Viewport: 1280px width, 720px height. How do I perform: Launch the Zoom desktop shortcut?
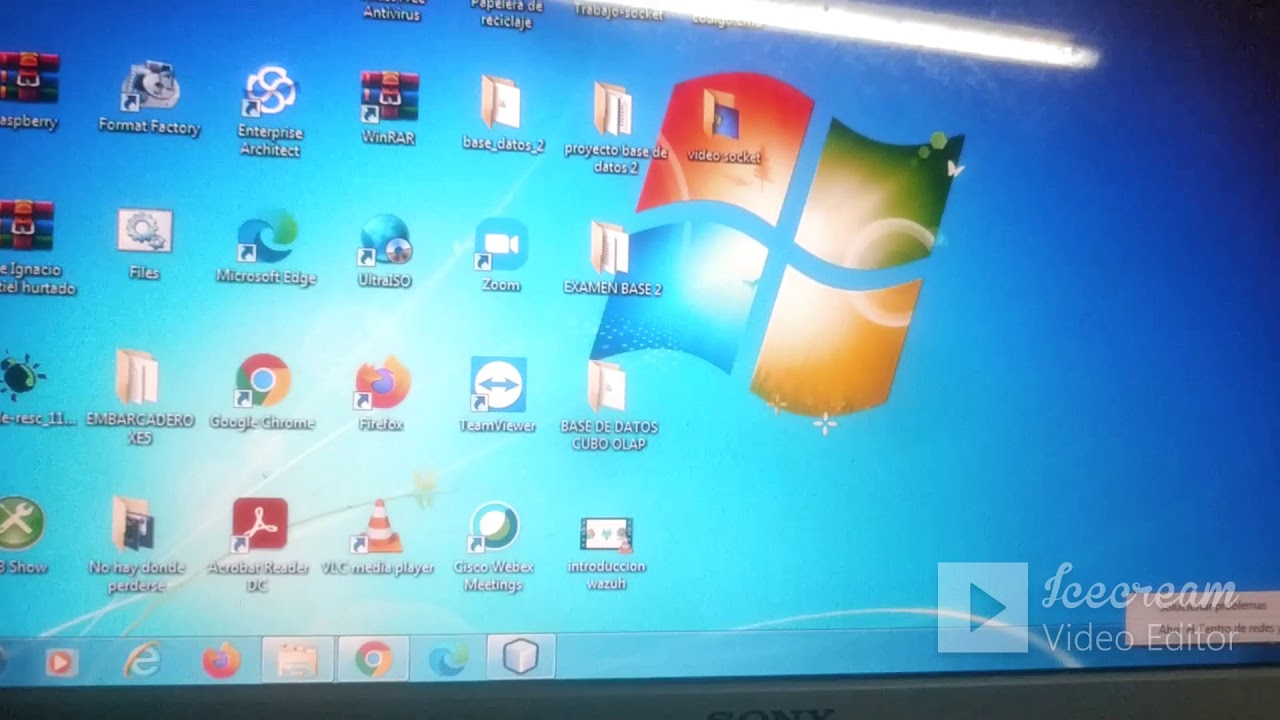pyautogui.click(x=501, y=255)
